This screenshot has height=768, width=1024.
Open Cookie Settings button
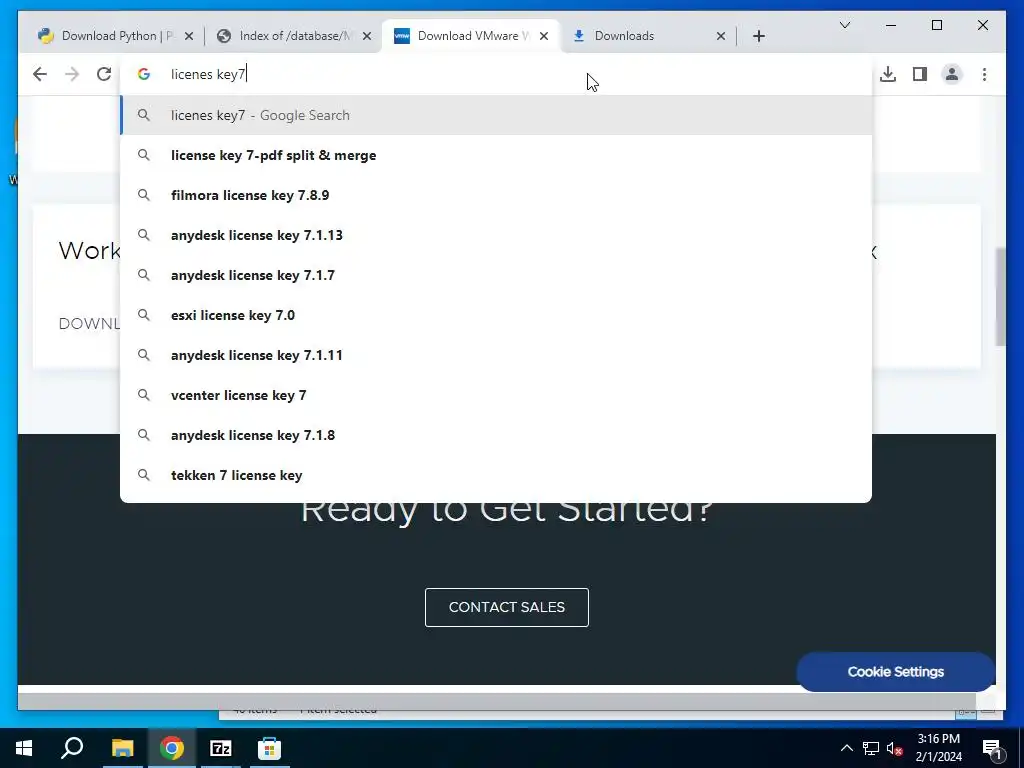(895, 671)
